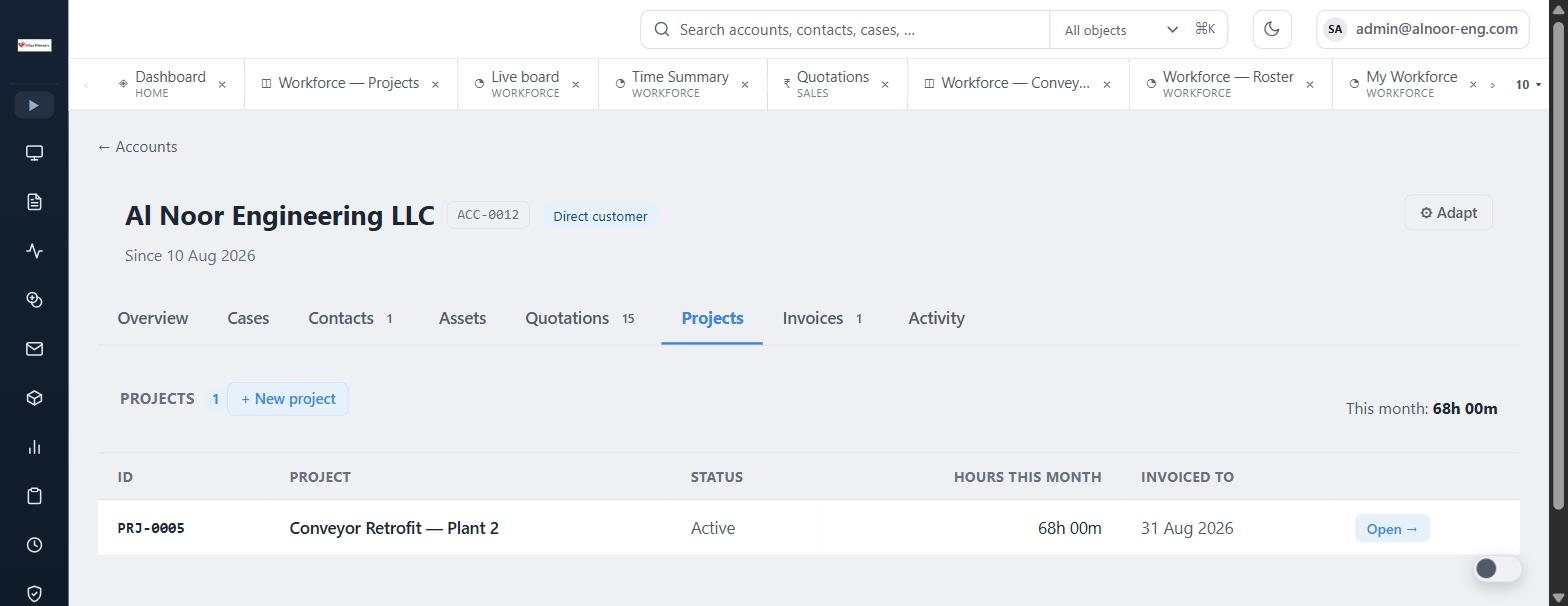Open the monitor icon in sidebar
Image resolution: width=1568 pixels, height=606 pixels.
34,153
